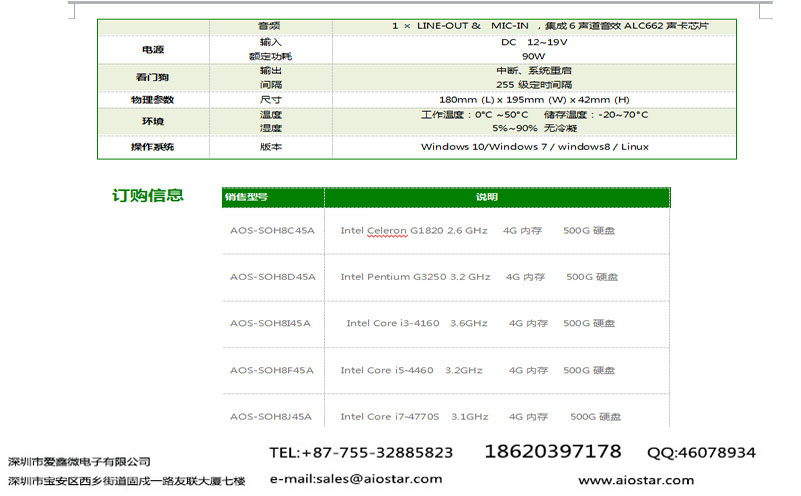
Task: Click model number AOS-SOH8D45A
Action: pyautogui.click(x=273, y=277)
